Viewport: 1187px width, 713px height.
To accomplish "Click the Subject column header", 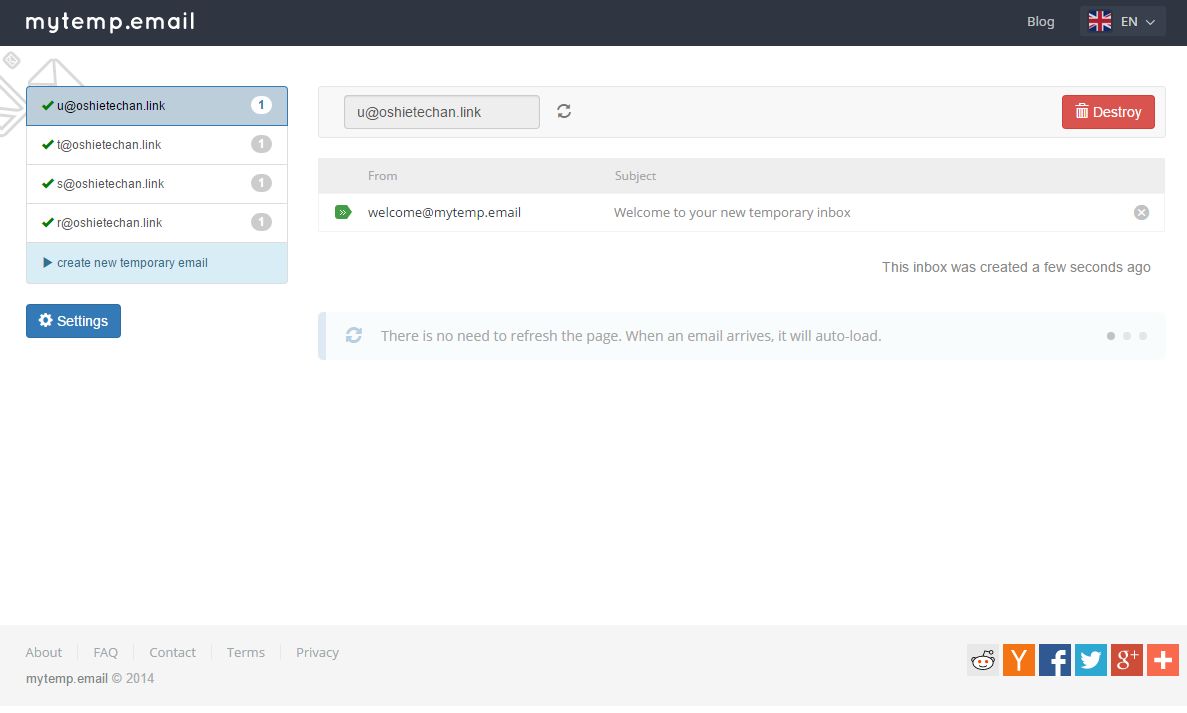I will point(635,176).
